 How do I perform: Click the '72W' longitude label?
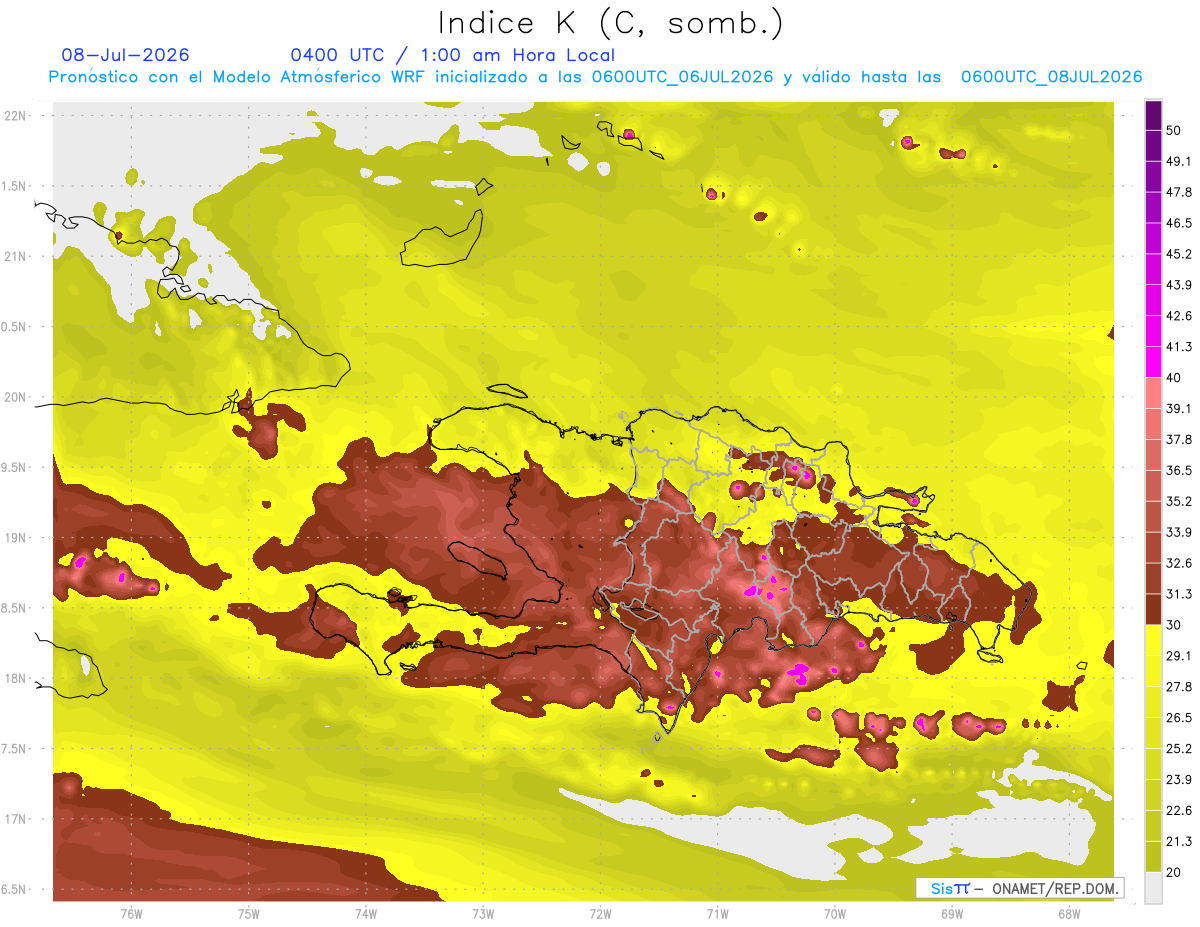tap(600, 913)
